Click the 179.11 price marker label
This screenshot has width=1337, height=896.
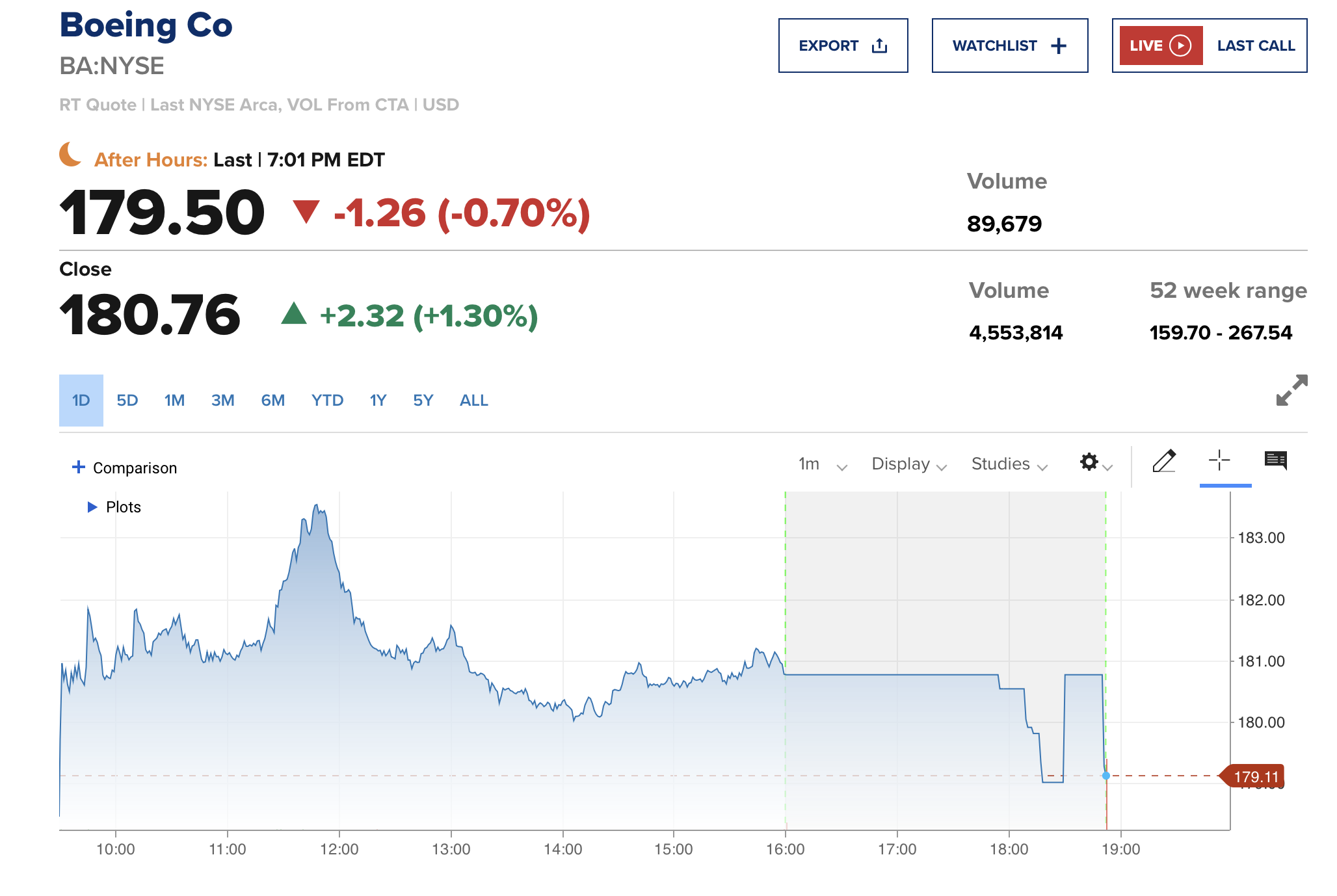coord(1255,776)
